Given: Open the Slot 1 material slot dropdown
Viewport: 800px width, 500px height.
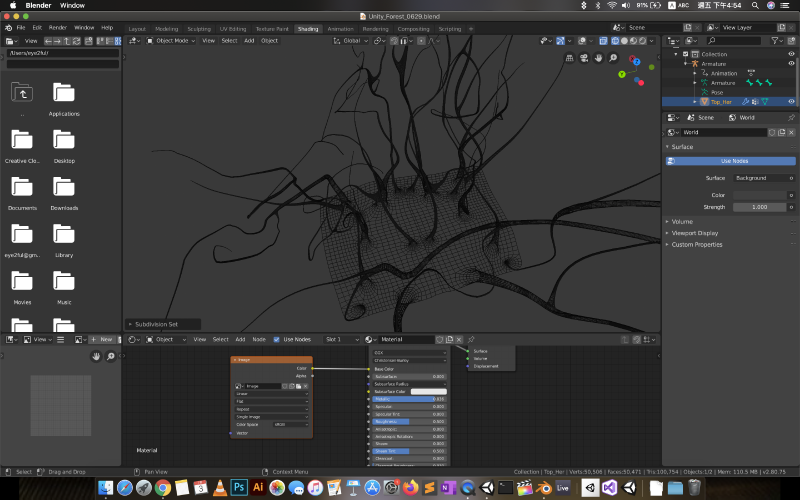Looking at the screenshot, I should point(338,339).
